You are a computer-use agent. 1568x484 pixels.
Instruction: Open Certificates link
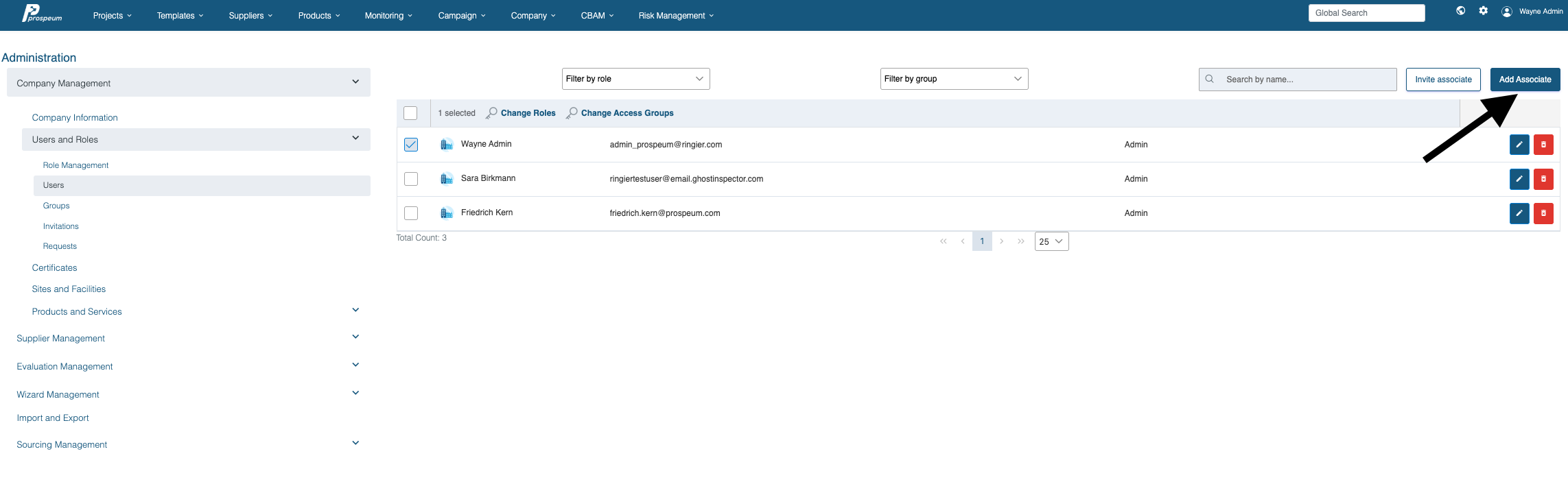coord(54,267)
